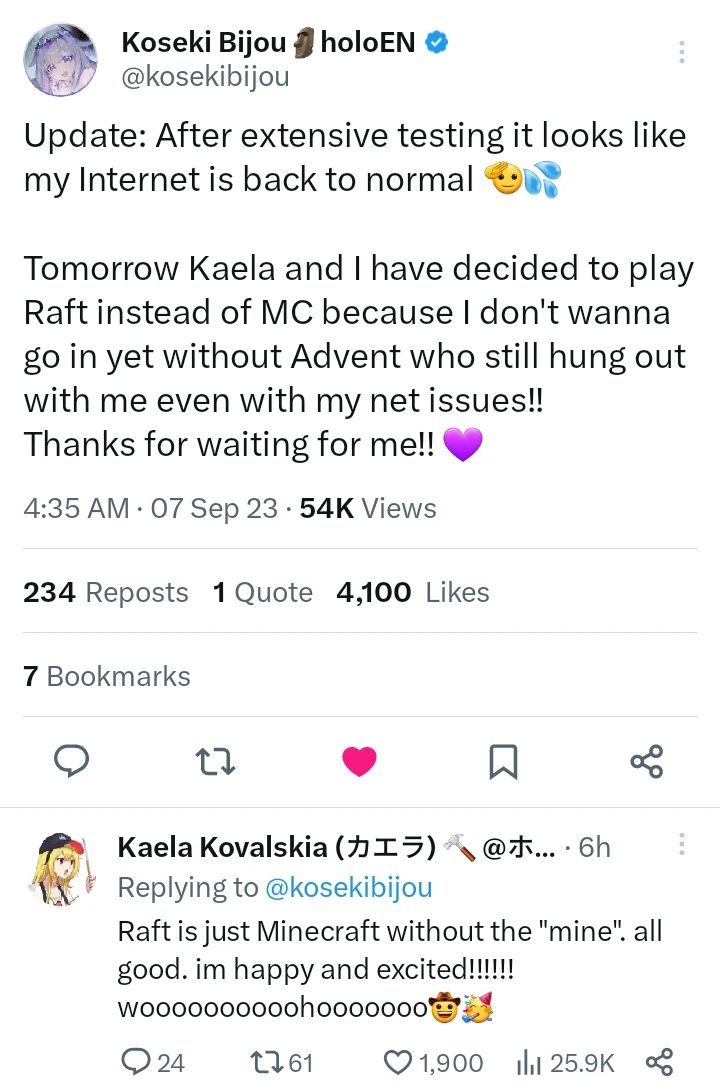
Task: Like Kaela's reply with the heart icon
Action: tap(398, 1062)
